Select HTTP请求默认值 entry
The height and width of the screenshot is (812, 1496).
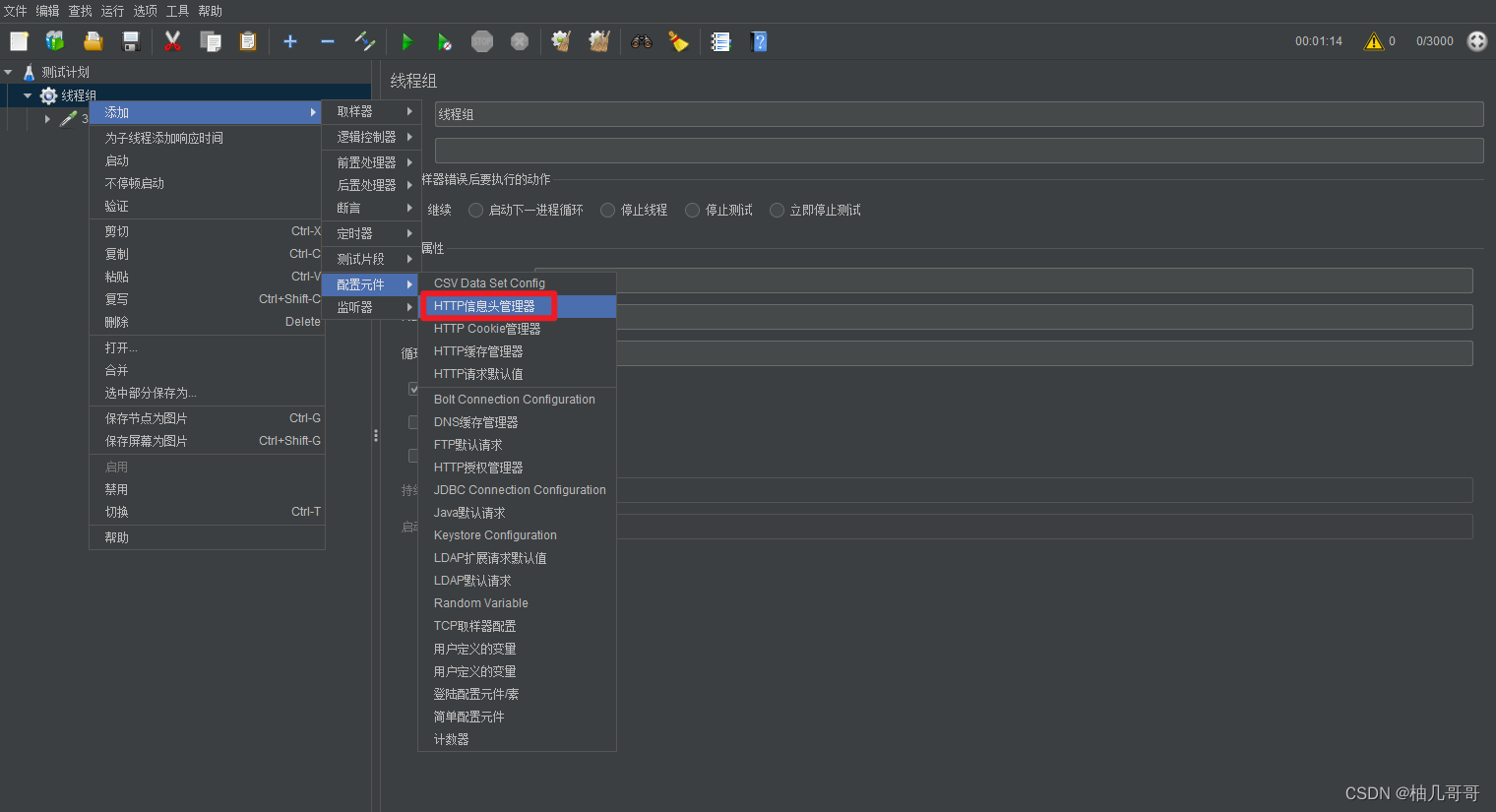[518, 374]
